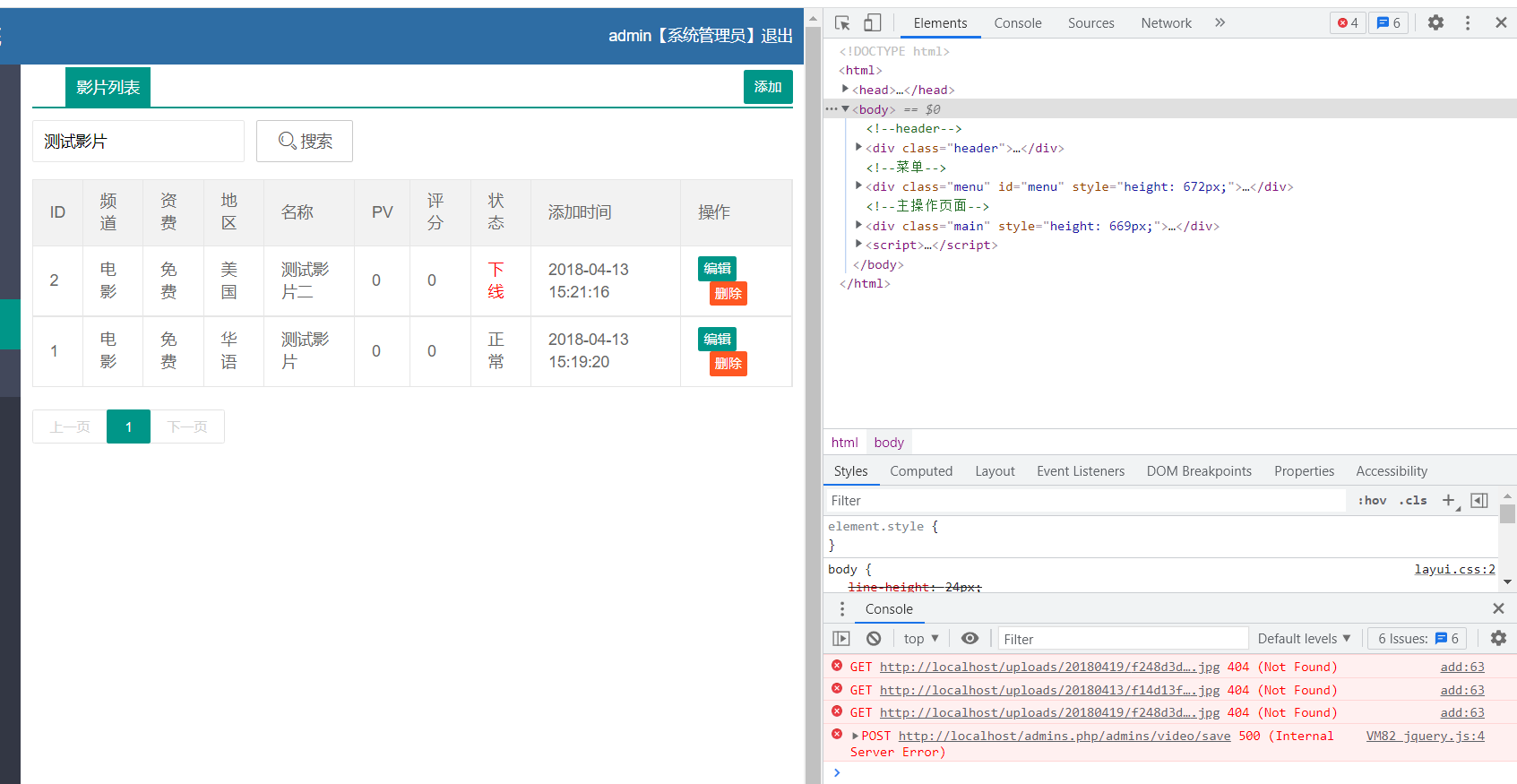Add a new style rule plus icon
Image resolution: width=1517 pixels, height=784 pixels.
[x=1450, y=501]
